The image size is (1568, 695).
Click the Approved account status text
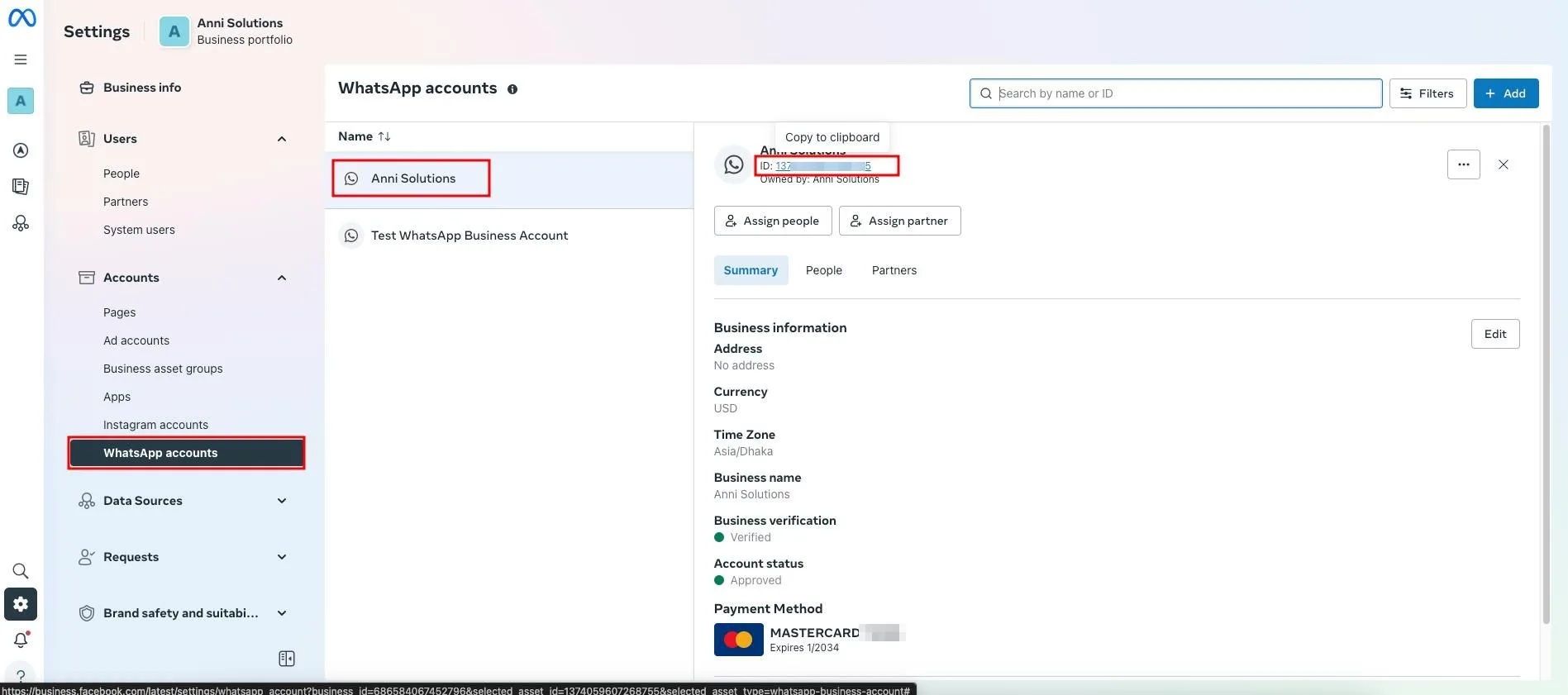coord(755,580)
